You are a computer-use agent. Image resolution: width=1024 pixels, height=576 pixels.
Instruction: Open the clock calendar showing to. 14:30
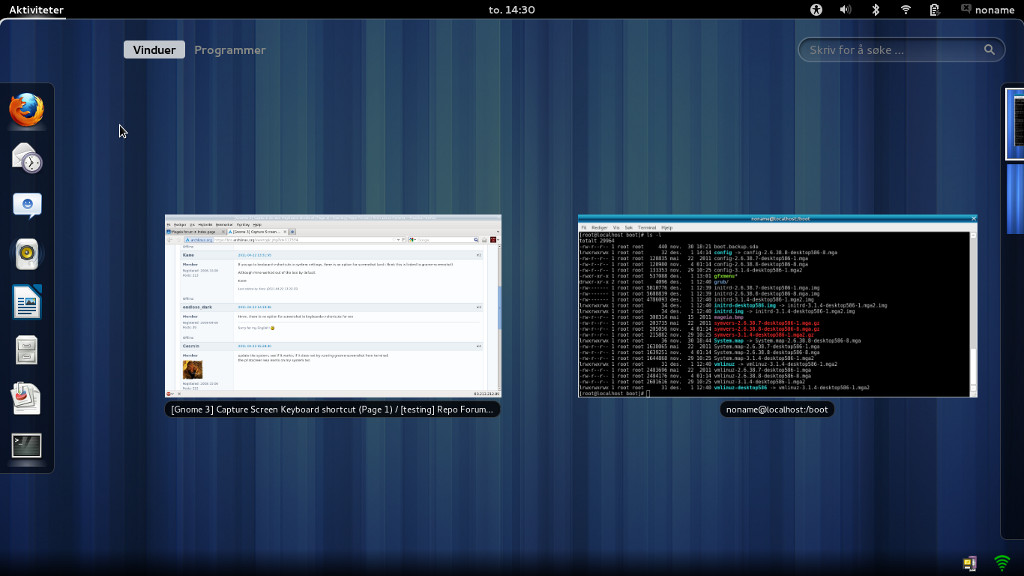pos(512,10)
